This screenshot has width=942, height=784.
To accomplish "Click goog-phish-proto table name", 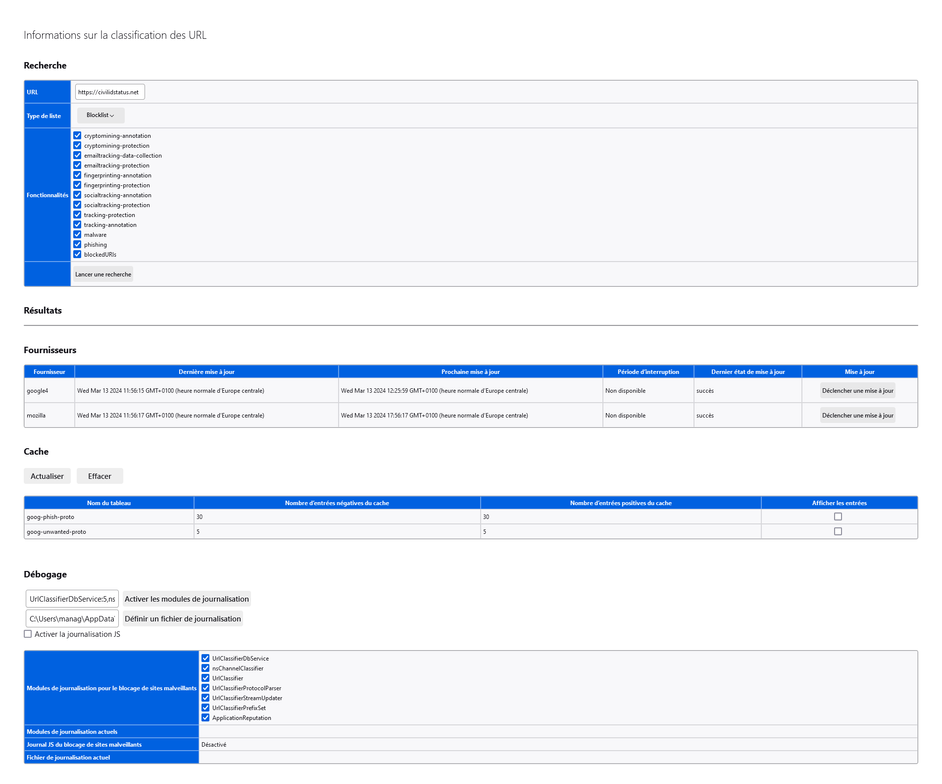I will click(x=109, y=517).
